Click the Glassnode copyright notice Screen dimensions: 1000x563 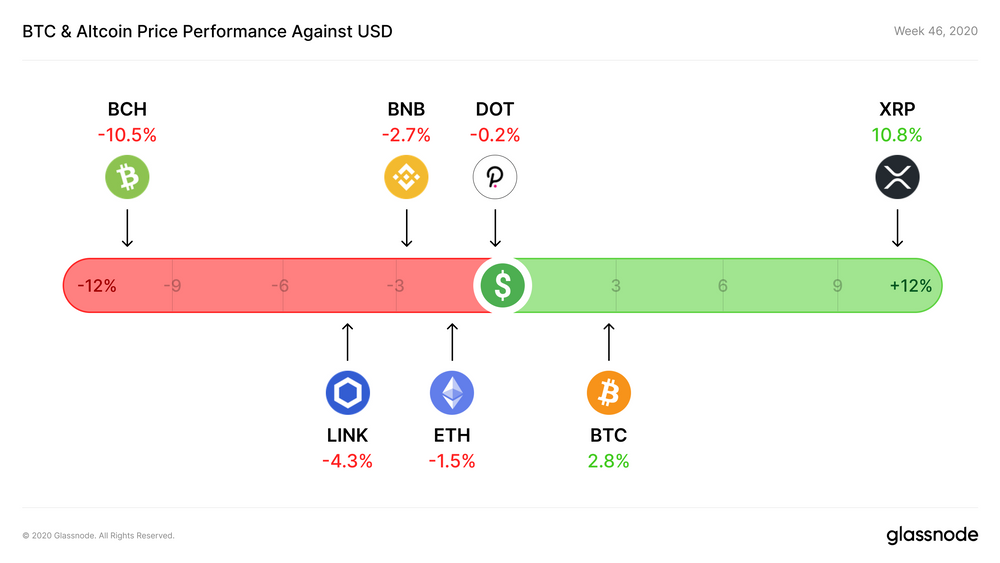tap(98, 536)
